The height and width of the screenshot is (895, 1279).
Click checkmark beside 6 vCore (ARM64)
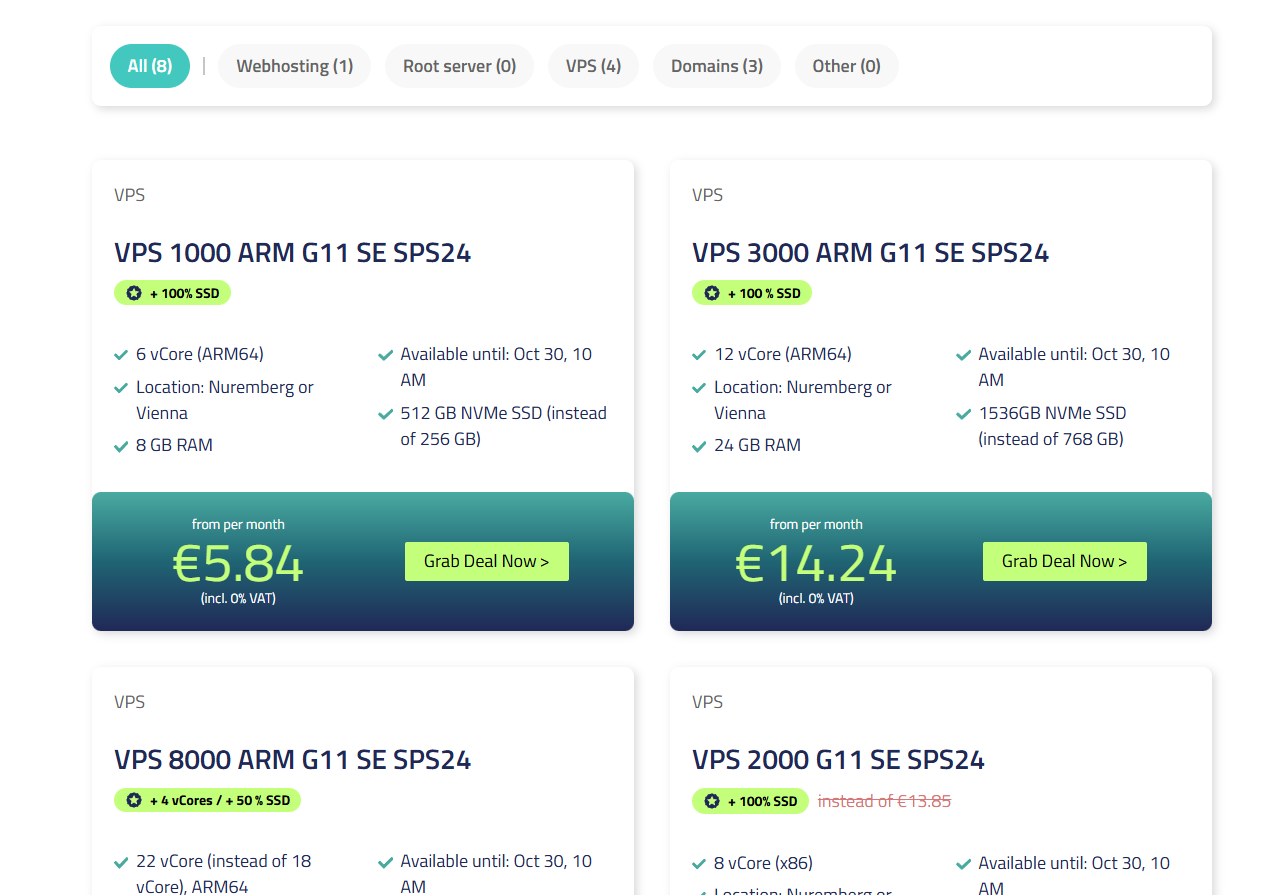point(121,355)
